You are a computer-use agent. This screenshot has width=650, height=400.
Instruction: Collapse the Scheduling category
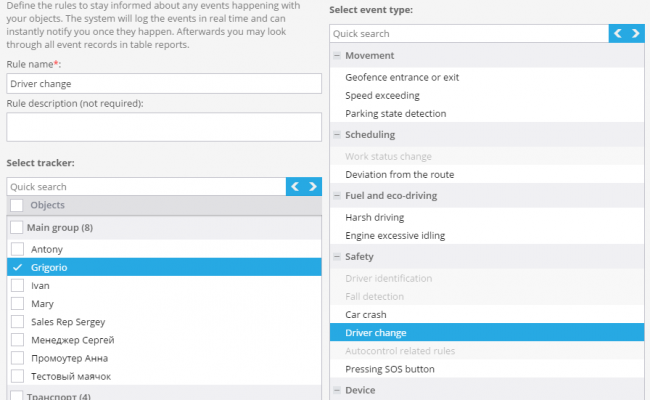(x=337, y=135)
